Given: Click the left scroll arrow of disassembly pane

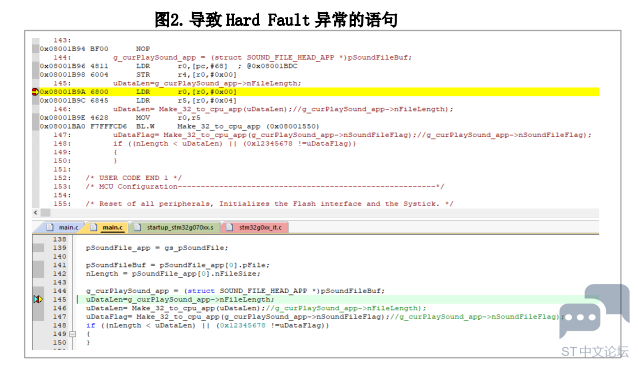Looking at the screenshot, I should (x=36, y=212).
